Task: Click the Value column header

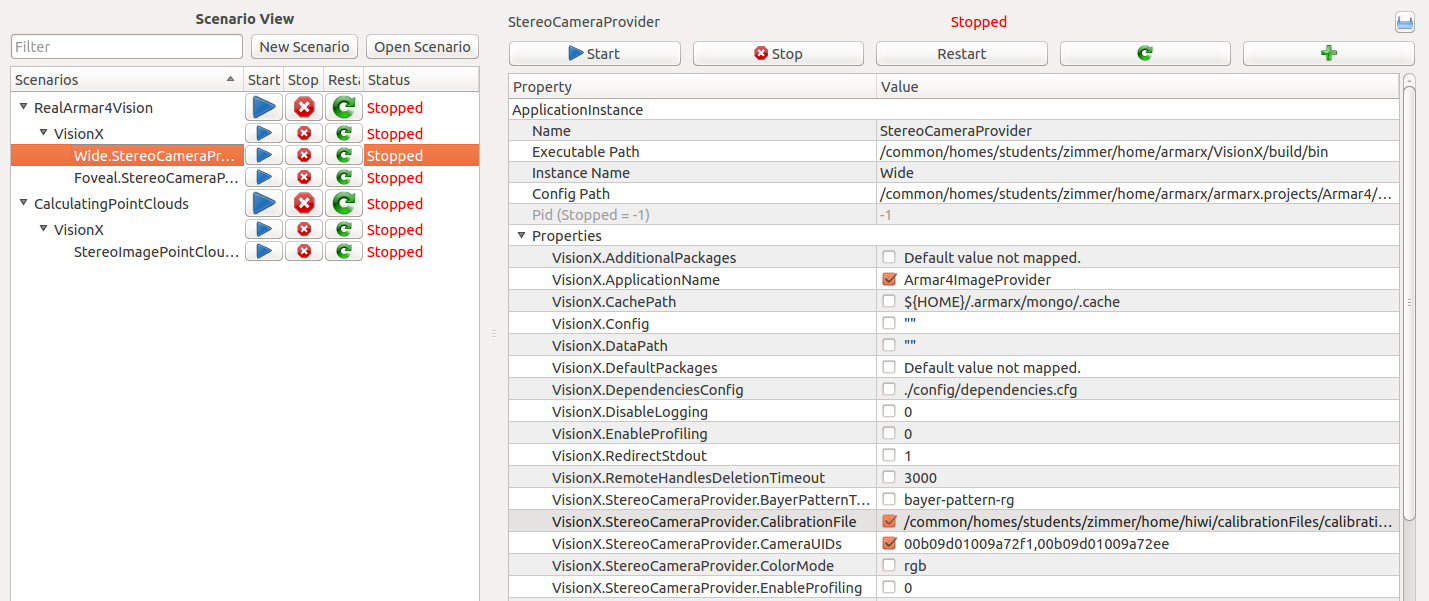Action: point(1138,87)
